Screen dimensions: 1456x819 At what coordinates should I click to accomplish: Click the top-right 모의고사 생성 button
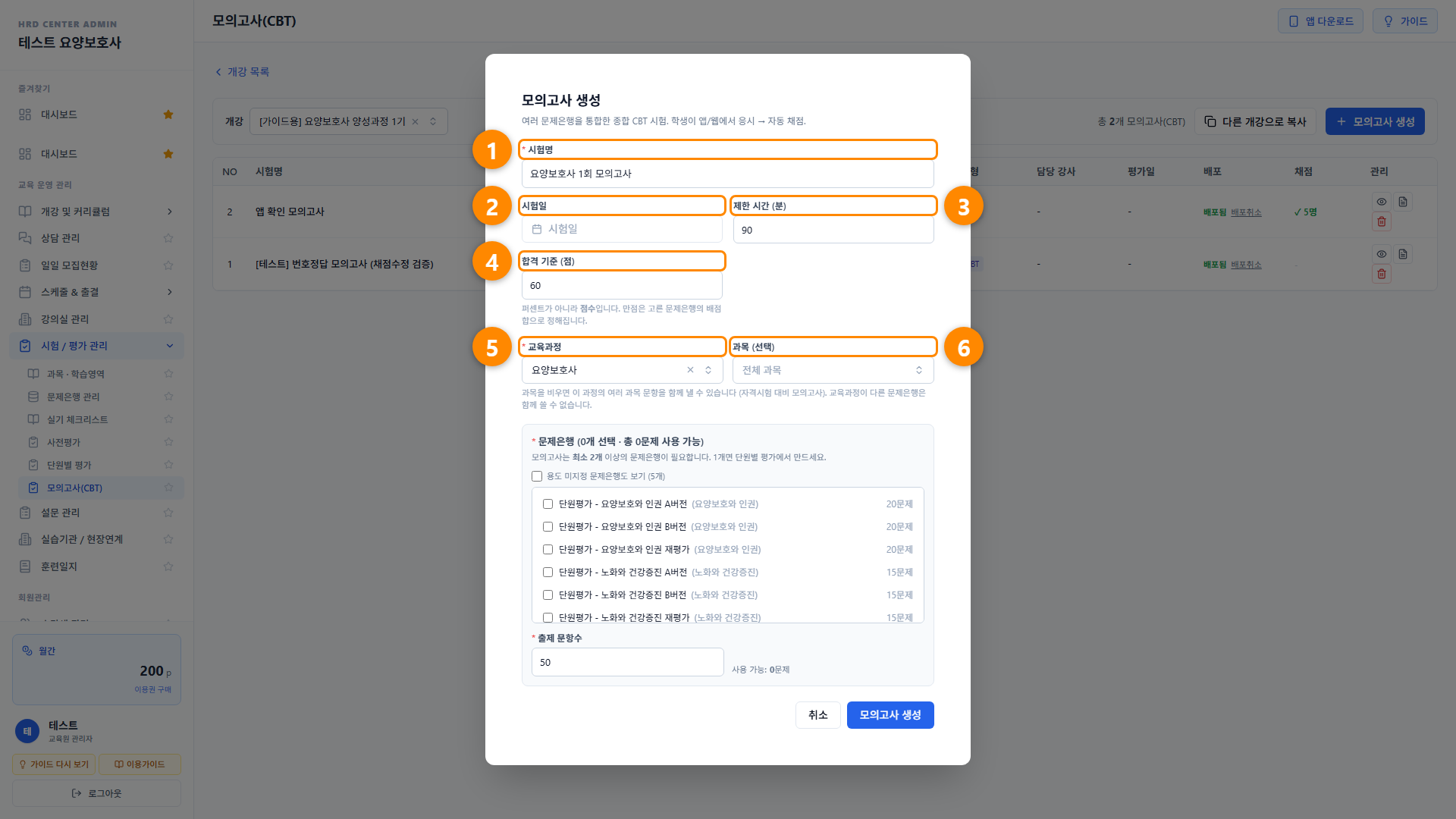[x=1374, y=121]
